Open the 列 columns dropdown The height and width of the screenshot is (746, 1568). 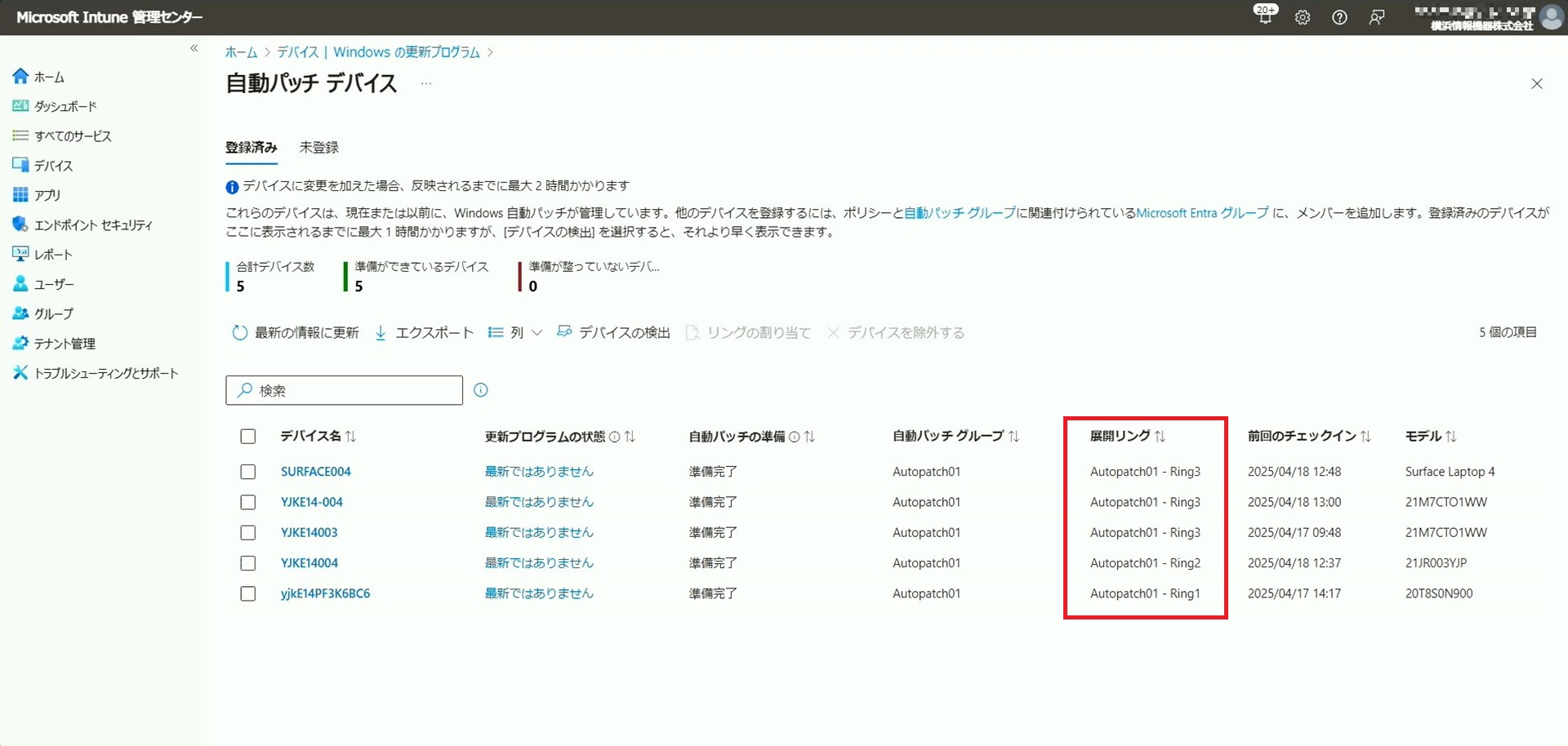(x=515, y=333)
